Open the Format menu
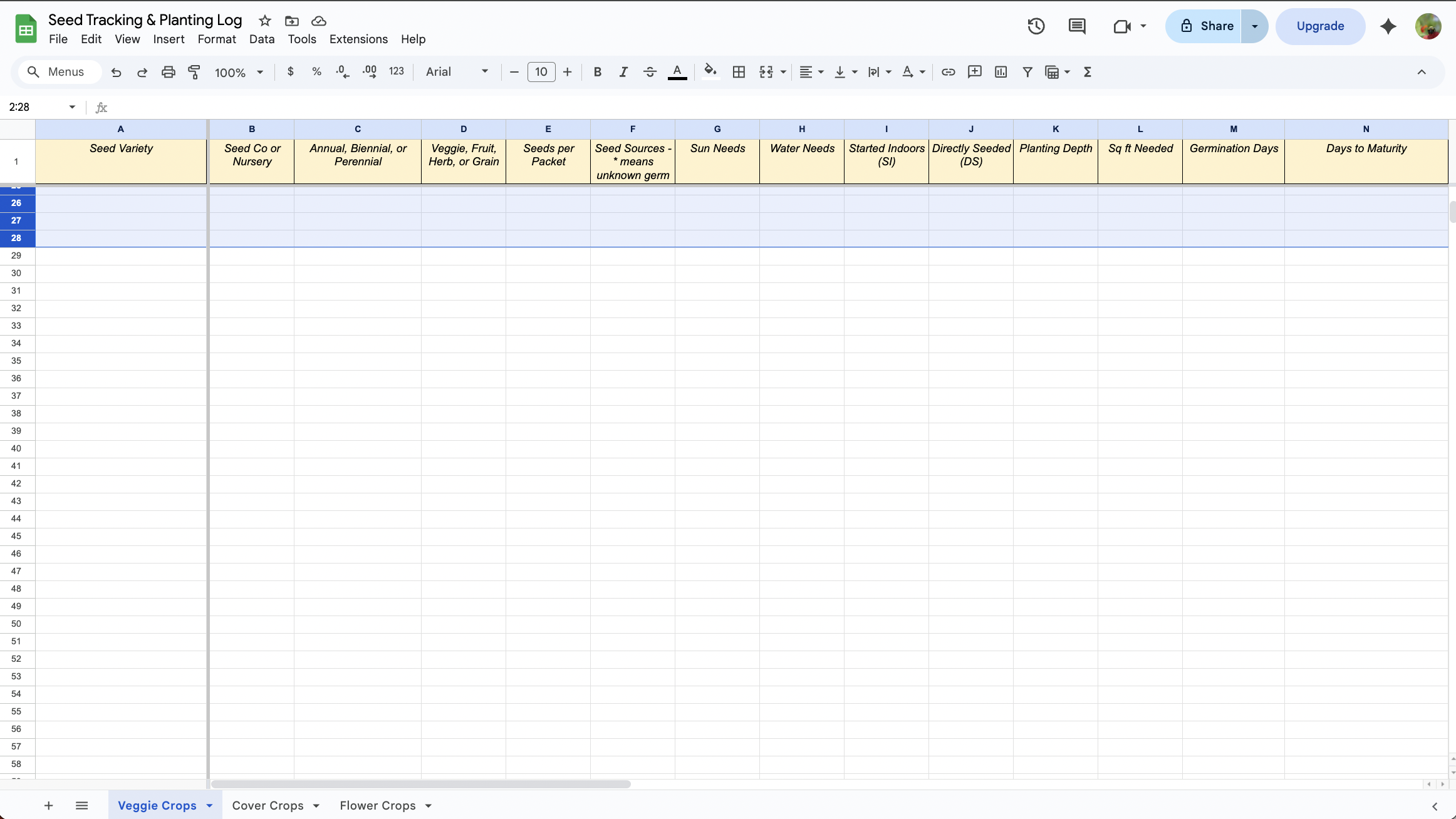 (x=216, y=39)
